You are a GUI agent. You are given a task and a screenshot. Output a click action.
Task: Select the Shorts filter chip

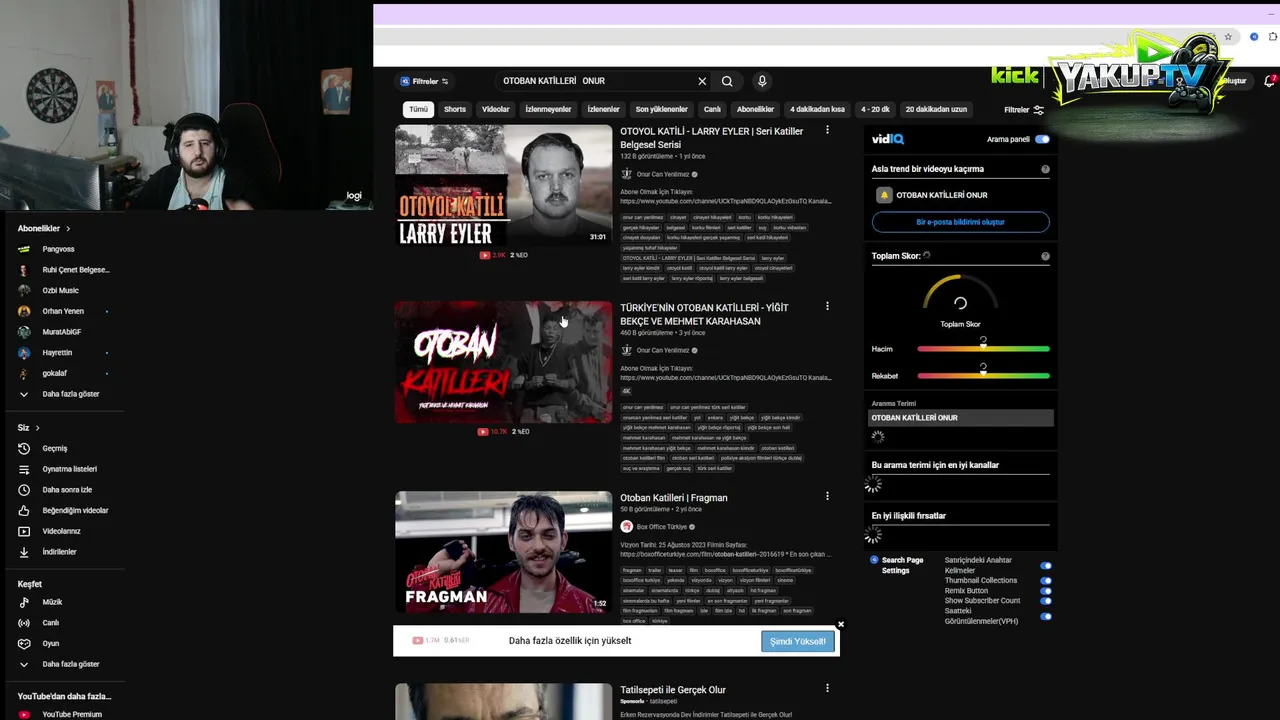coord(455,109)
